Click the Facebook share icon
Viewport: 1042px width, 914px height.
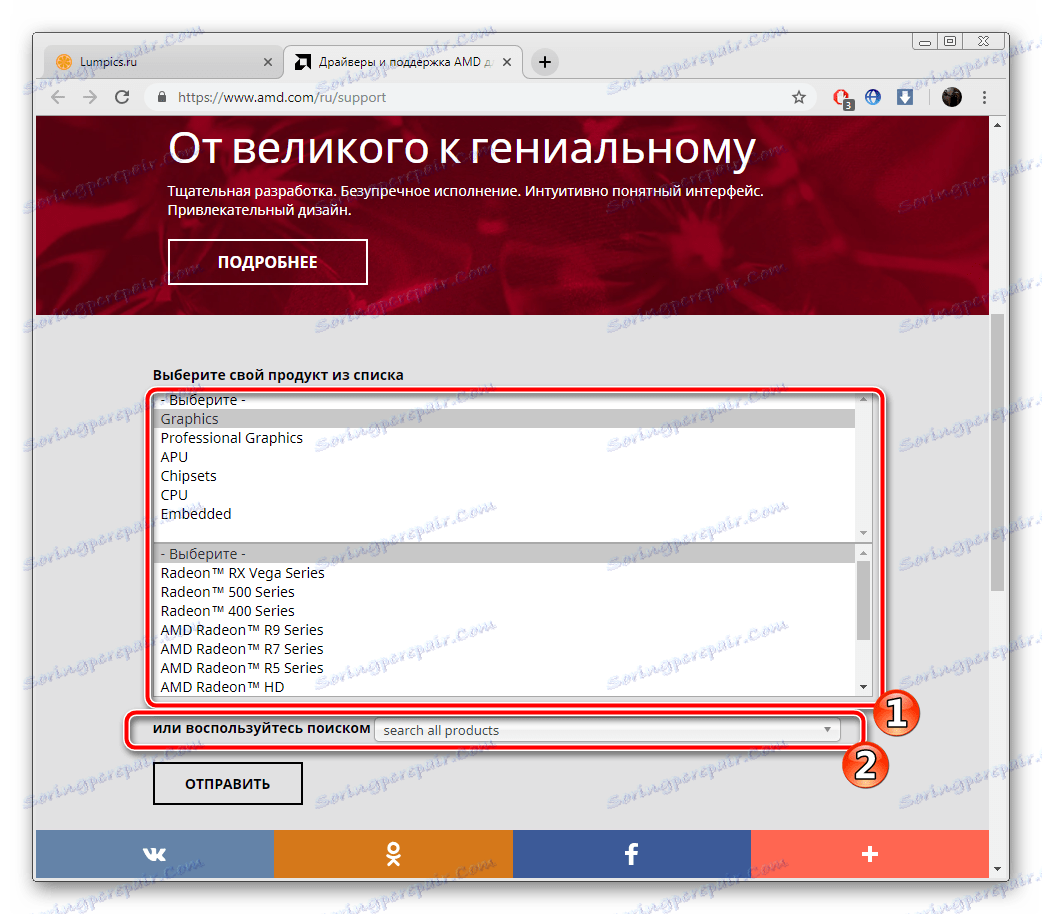point(631,854)
